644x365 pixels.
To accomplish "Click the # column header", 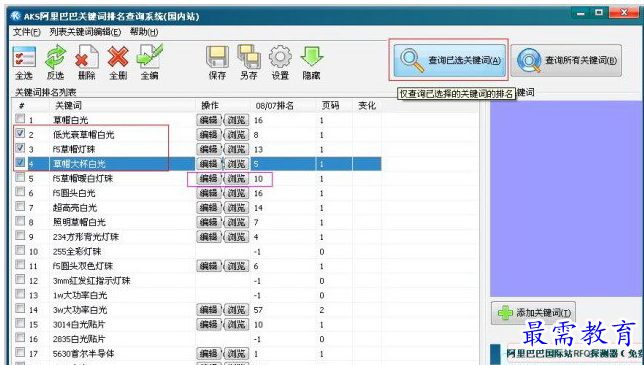I will tap(22, 106).
